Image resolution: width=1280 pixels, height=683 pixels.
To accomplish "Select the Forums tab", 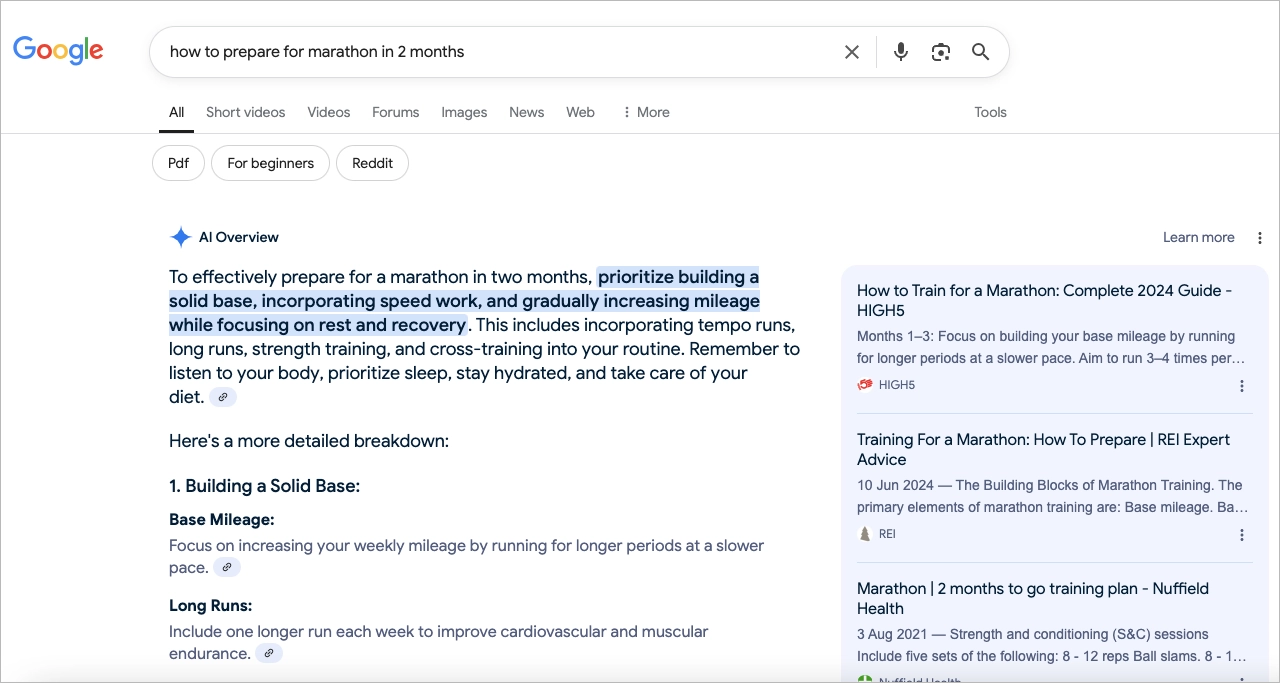I will (x=395, y=112).
